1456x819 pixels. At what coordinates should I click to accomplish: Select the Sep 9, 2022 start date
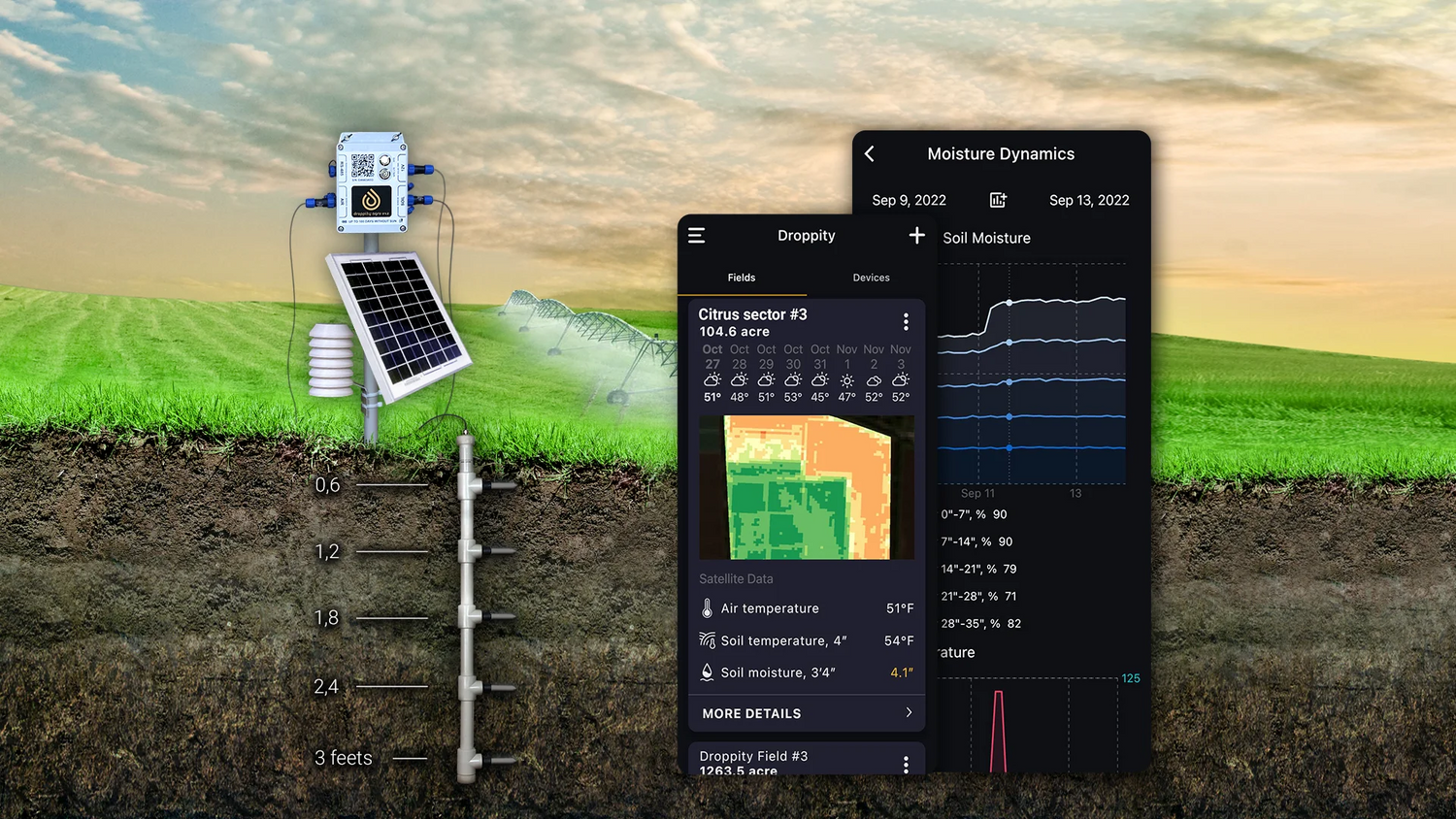909,200
